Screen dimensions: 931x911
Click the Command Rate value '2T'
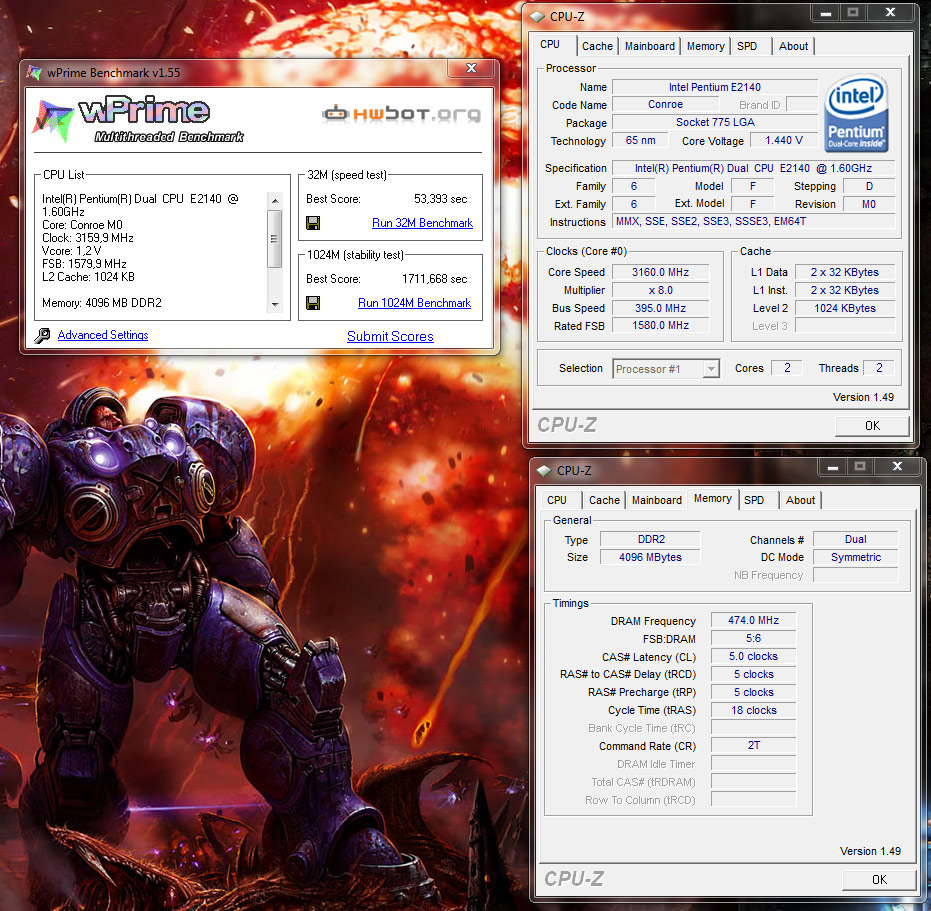[x=753, y=745]
